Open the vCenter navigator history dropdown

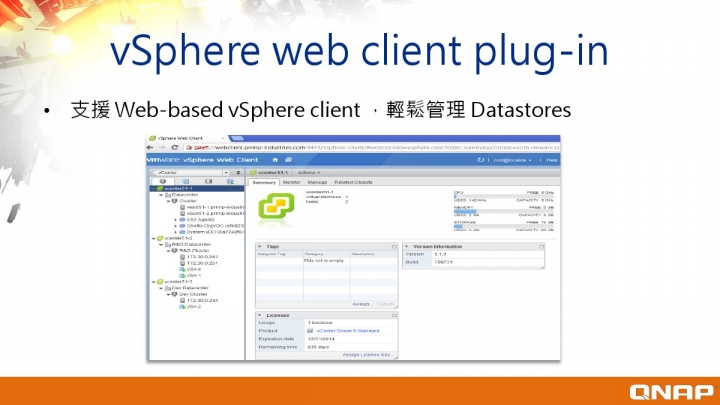[x=226, y=173]
